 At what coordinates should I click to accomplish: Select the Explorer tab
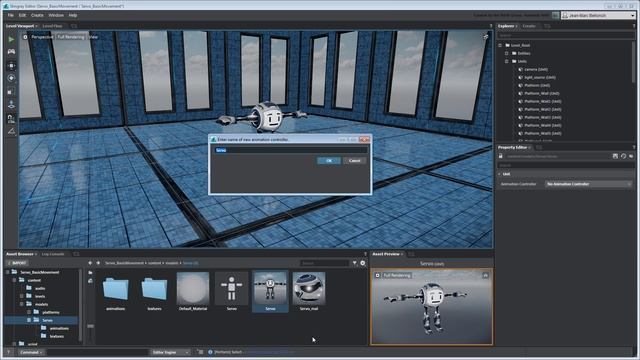point(506,26)
